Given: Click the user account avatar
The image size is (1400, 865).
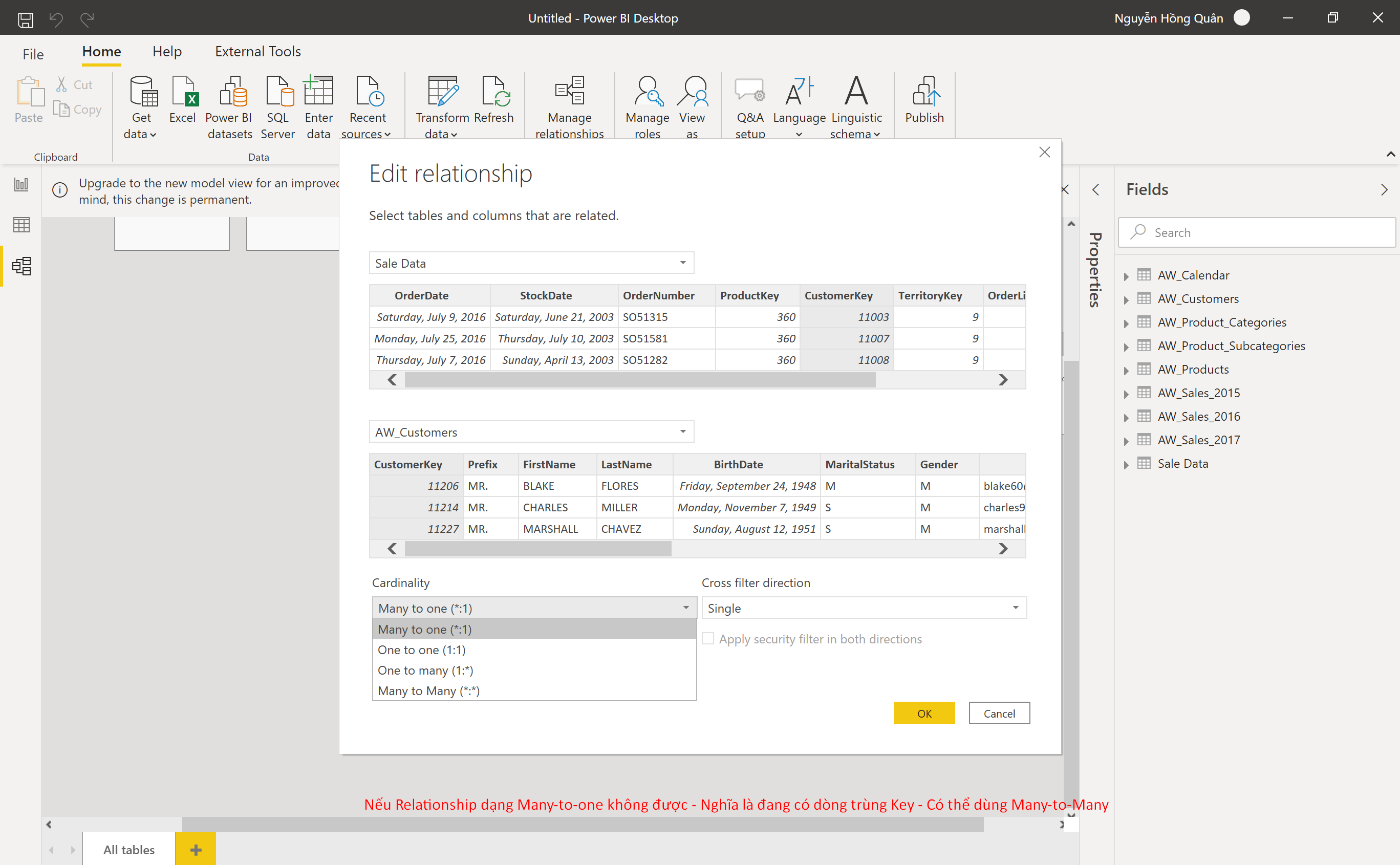Looking at the screenshot, I should pos(1241,18).
